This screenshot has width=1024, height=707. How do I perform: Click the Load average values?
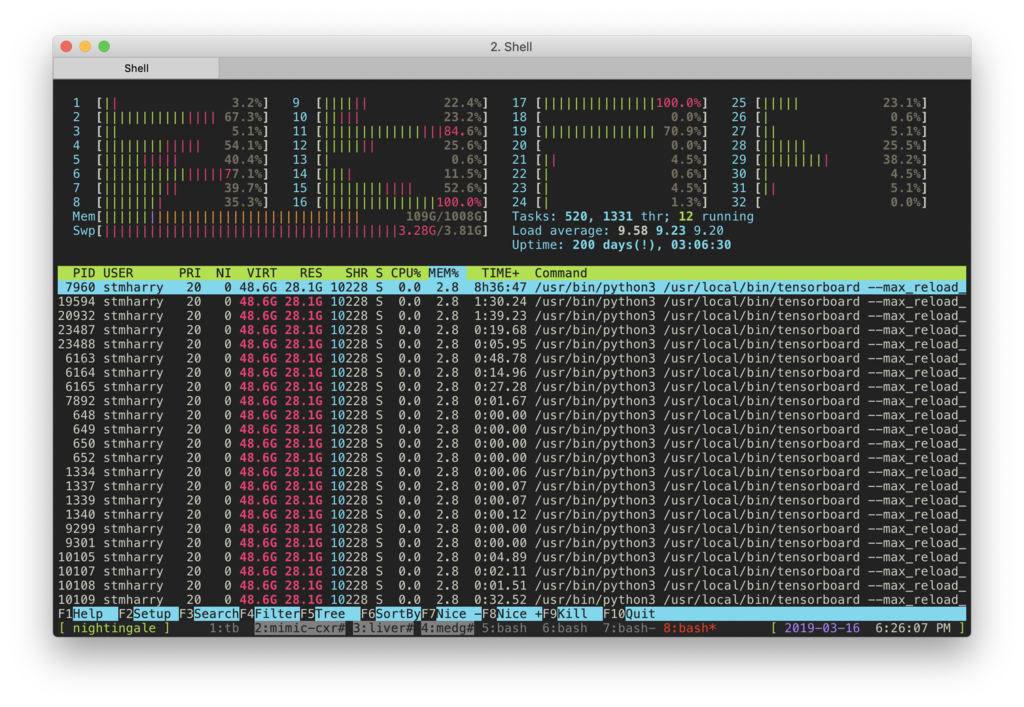(x=671, y=230)
